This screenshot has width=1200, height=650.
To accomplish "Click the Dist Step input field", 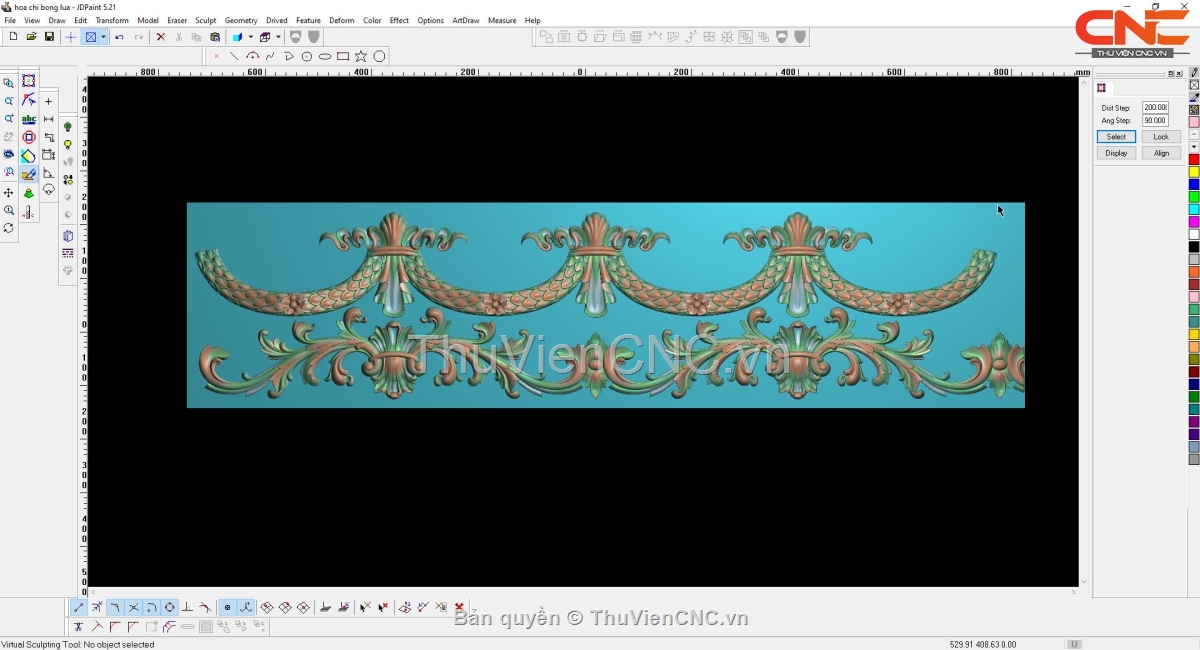I will coord(1155,108).
